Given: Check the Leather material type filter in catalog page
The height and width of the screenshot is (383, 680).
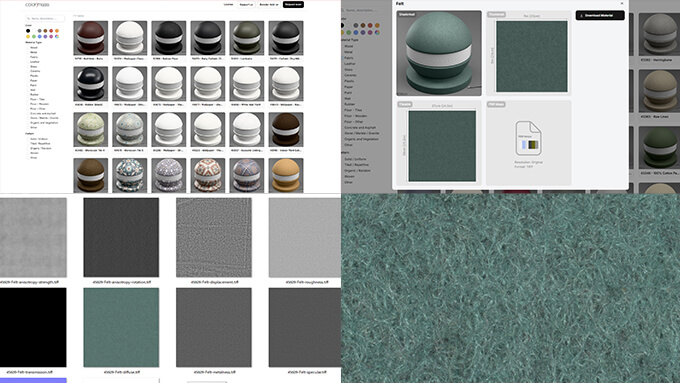Looking at the screenshot, I should click(33, 62).
